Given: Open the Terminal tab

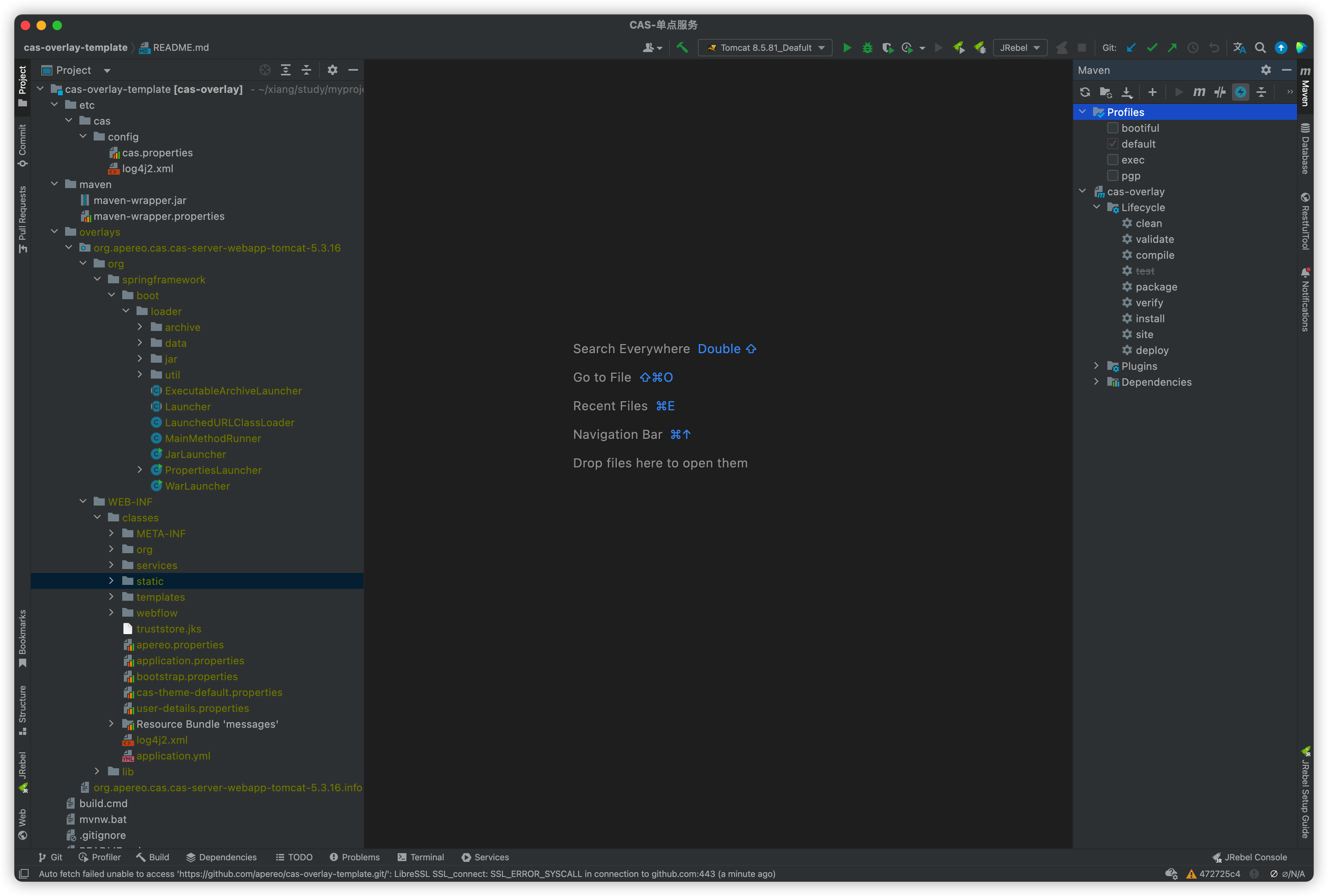Looking at the screenshot, I should (x=421, y=857).
